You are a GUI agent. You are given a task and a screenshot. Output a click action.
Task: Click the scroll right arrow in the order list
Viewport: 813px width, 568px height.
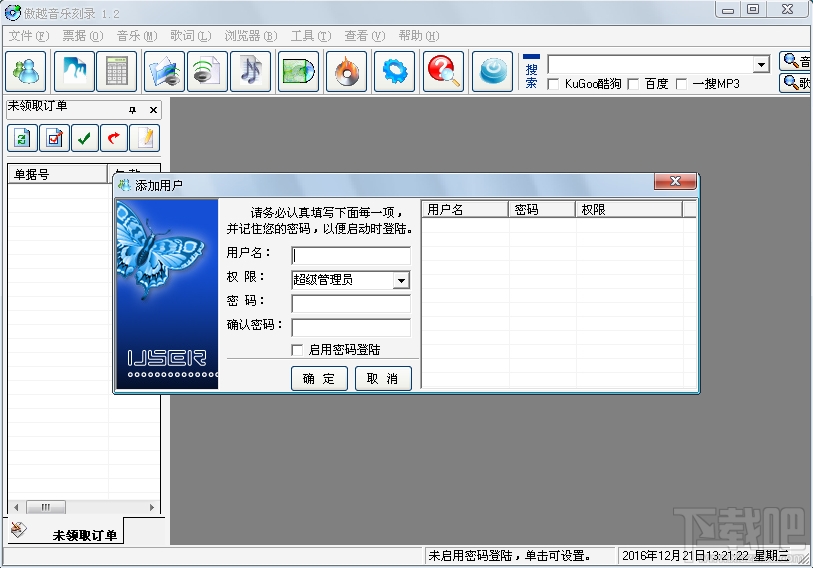pos(151,507)
